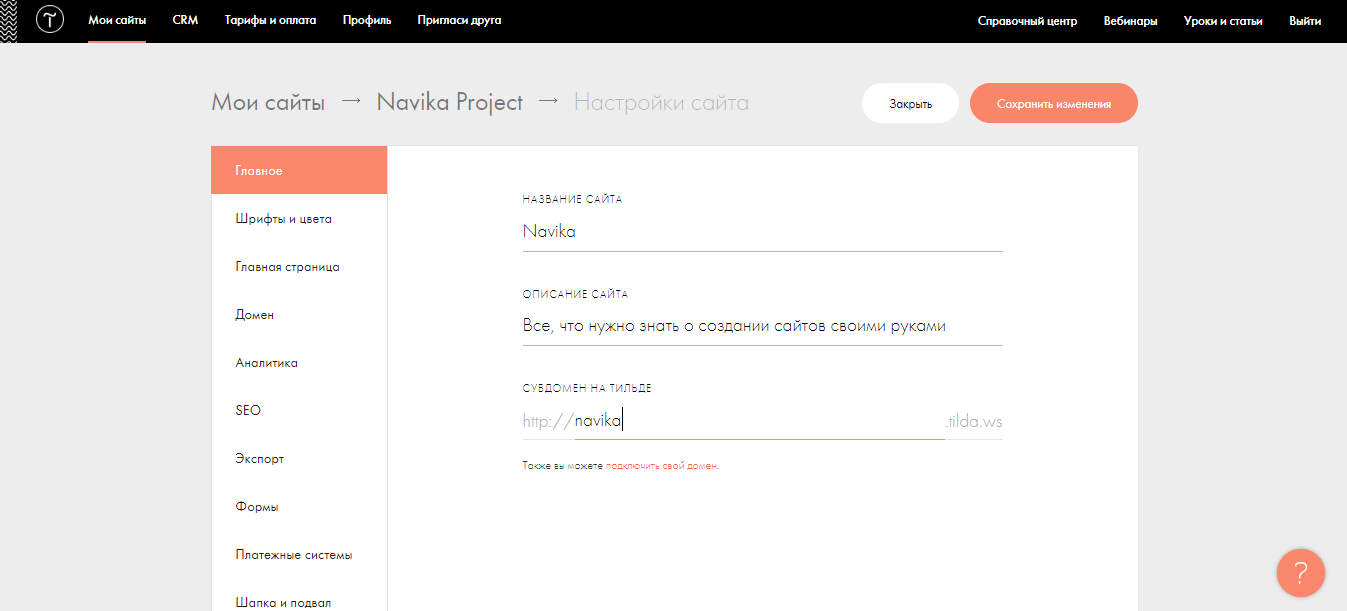Follow the подключить свой домен link
The image size is (1347, 611).
pos(661,466)
